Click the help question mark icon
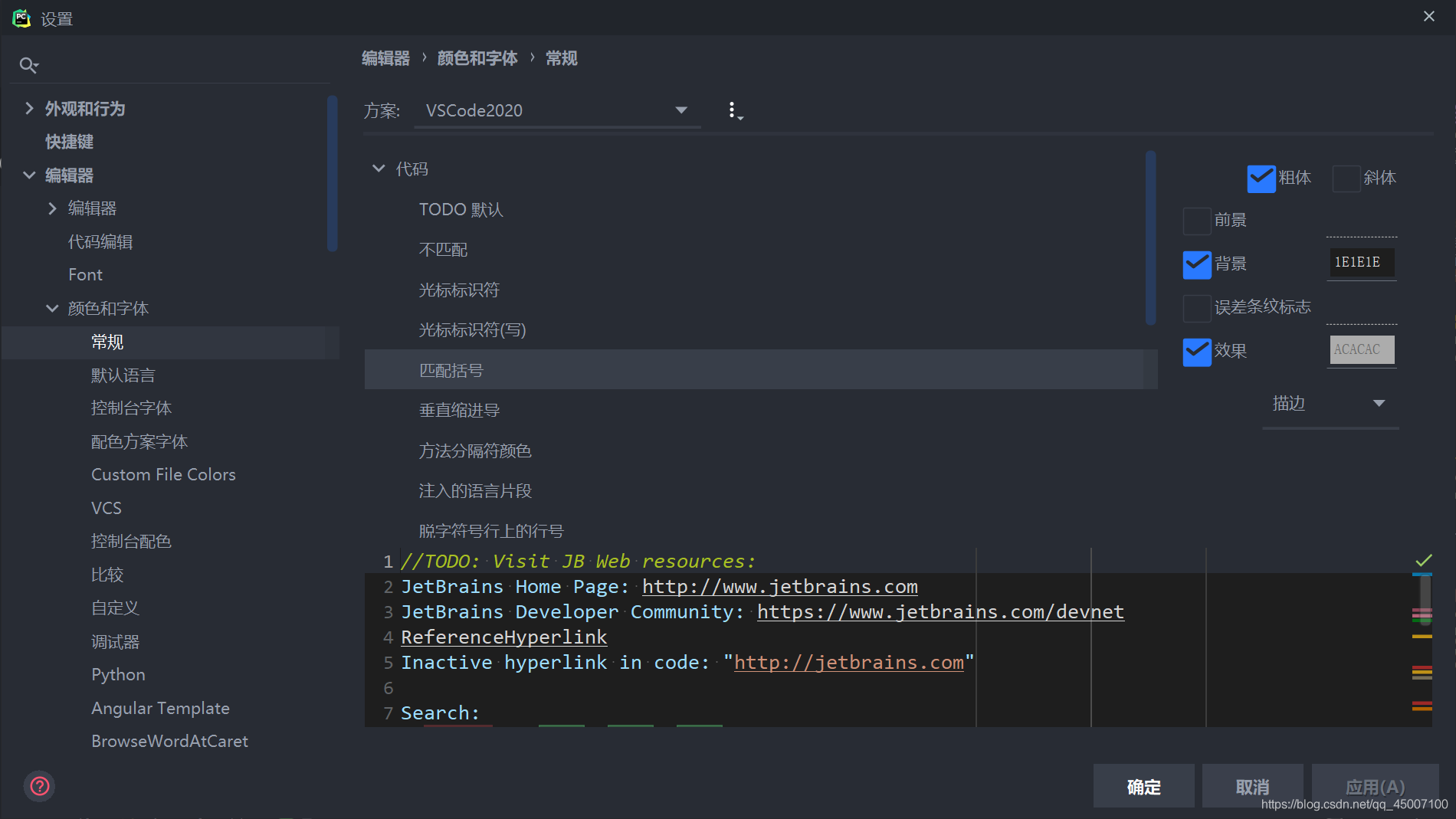Screen dimensions: 1456x819 tap(40, 786)
